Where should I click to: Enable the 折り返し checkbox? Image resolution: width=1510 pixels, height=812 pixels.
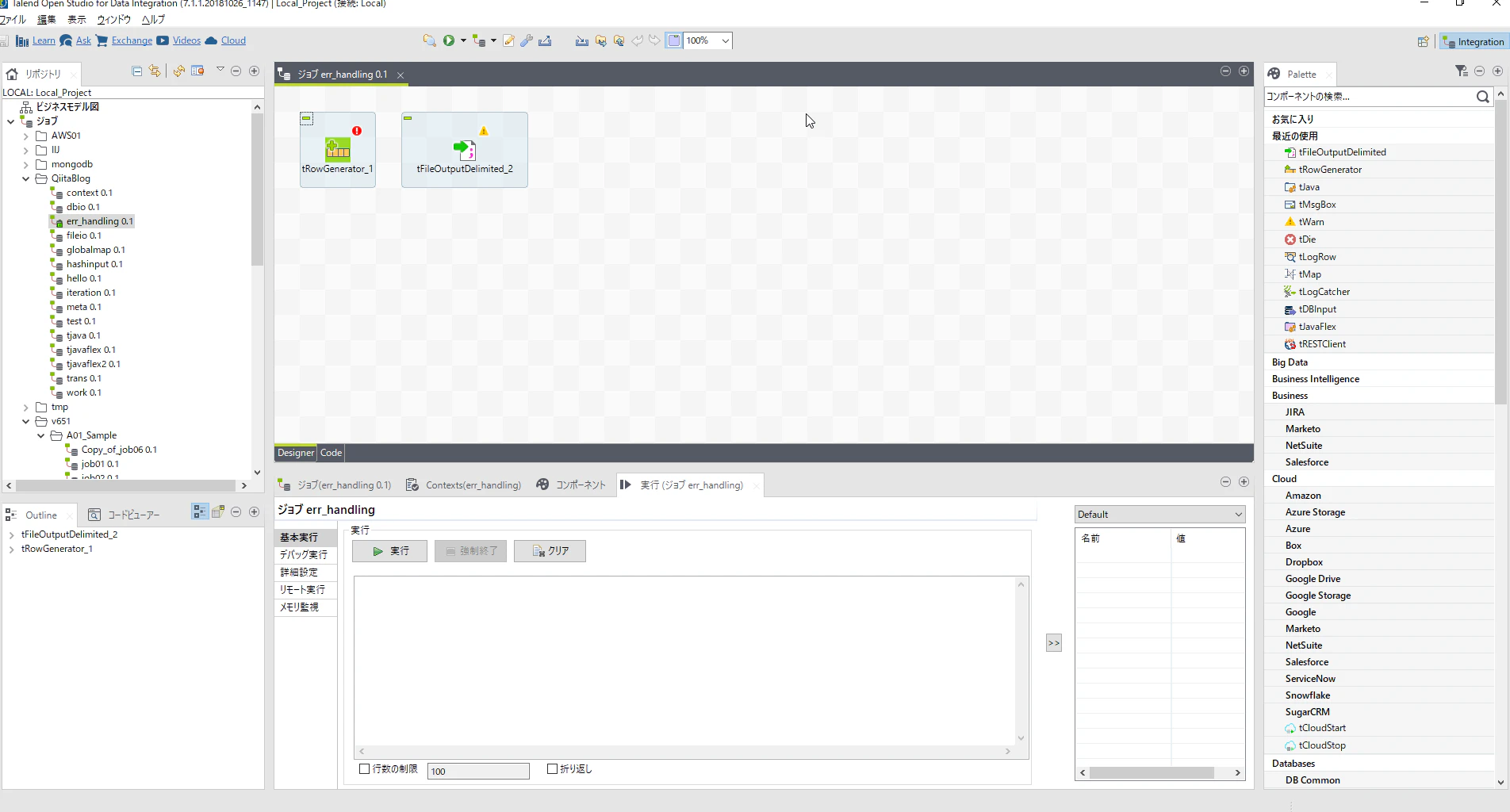click(x=553, y=769)
